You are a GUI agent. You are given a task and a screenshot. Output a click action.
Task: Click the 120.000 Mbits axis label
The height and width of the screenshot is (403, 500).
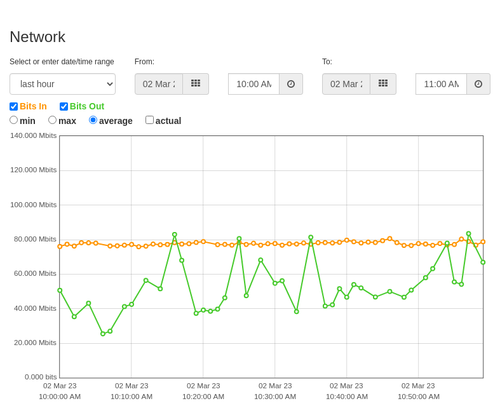33,170
